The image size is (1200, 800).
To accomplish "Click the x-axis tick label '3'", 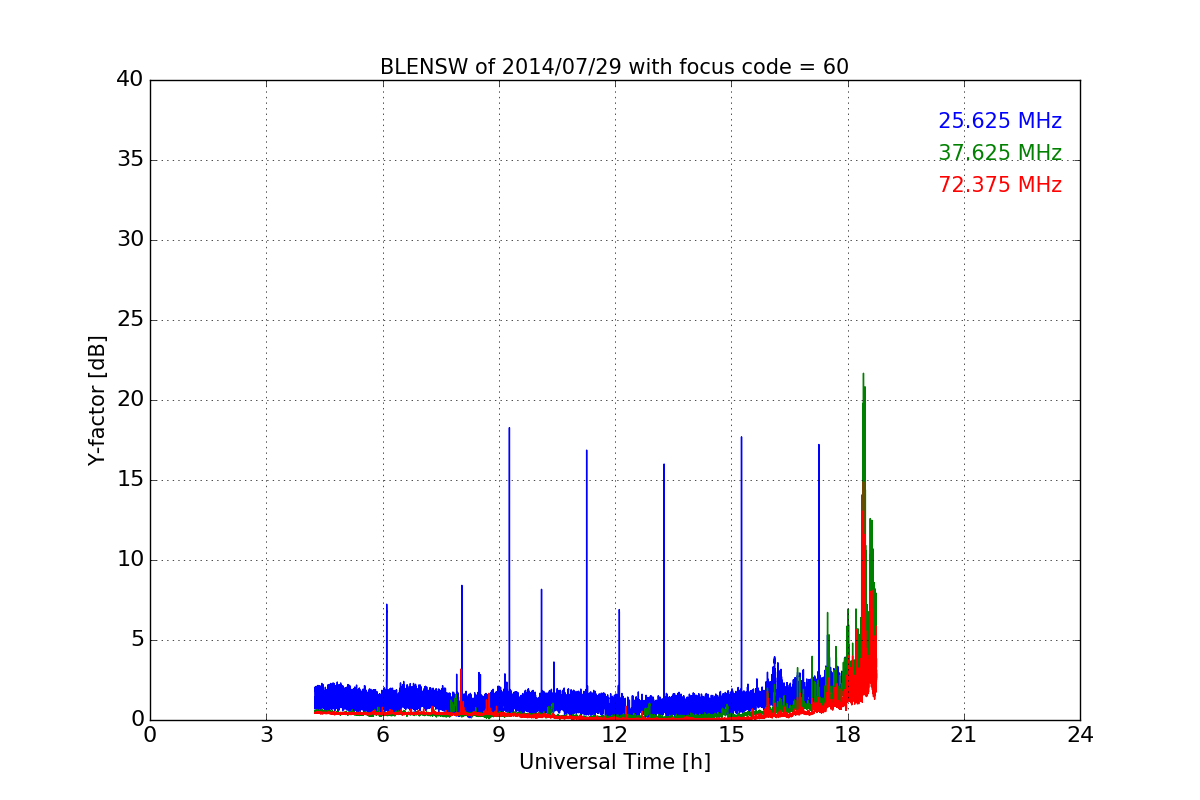I will pos(266,735).
